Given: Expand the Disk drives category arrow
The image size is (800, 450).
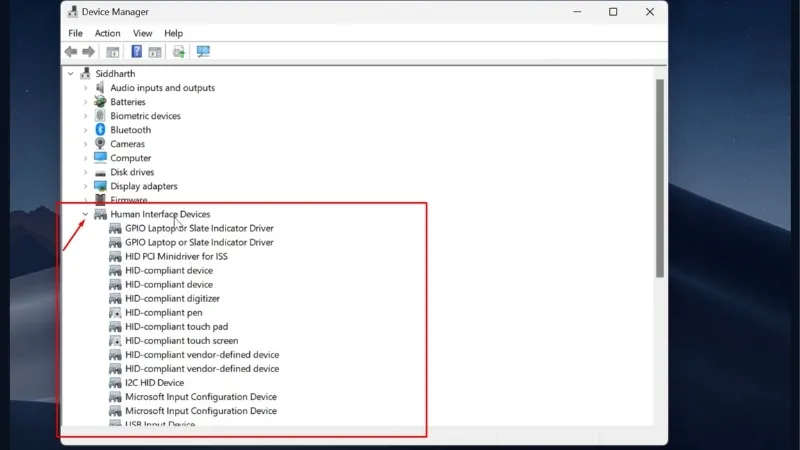Looking at the screenshot, I should 85,172.
